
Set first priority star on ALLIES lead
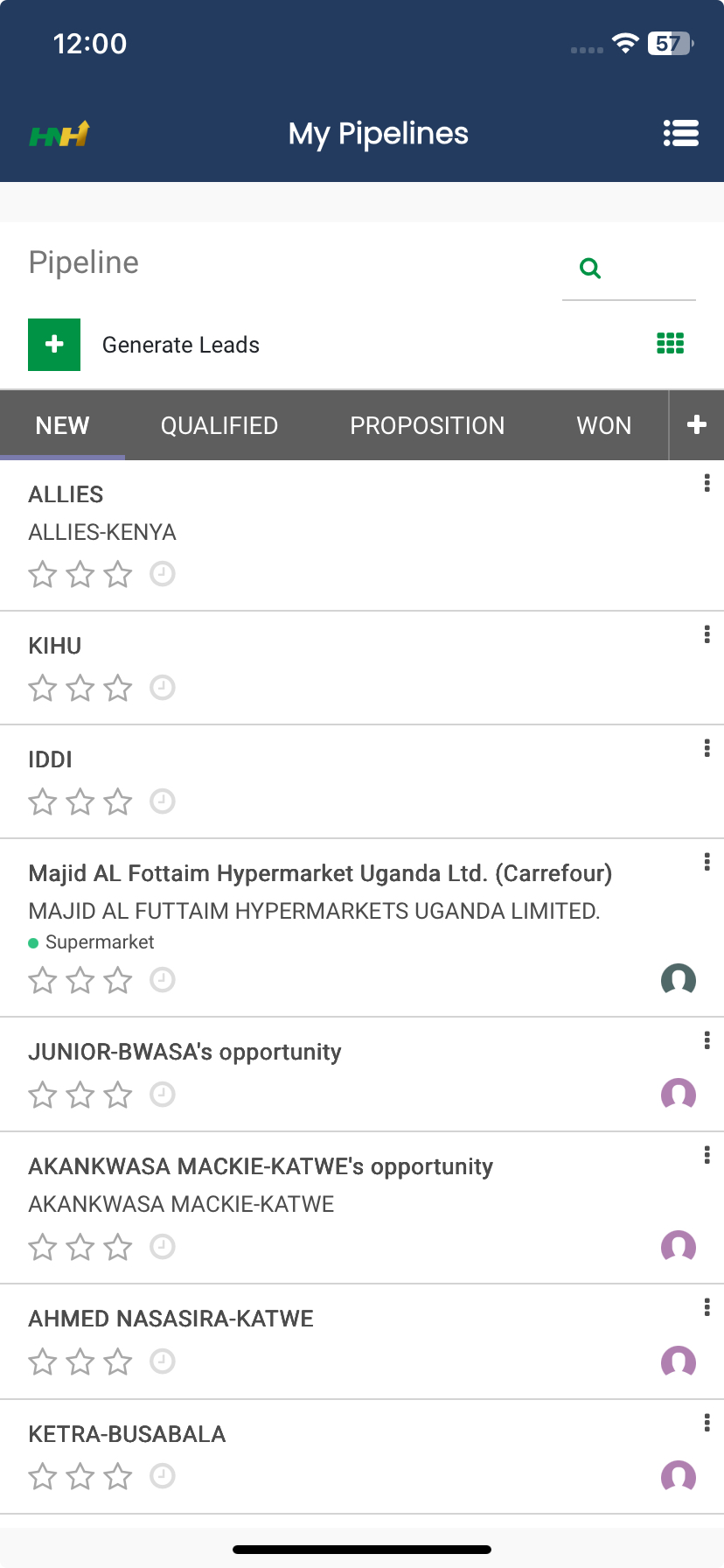(43, 575)
